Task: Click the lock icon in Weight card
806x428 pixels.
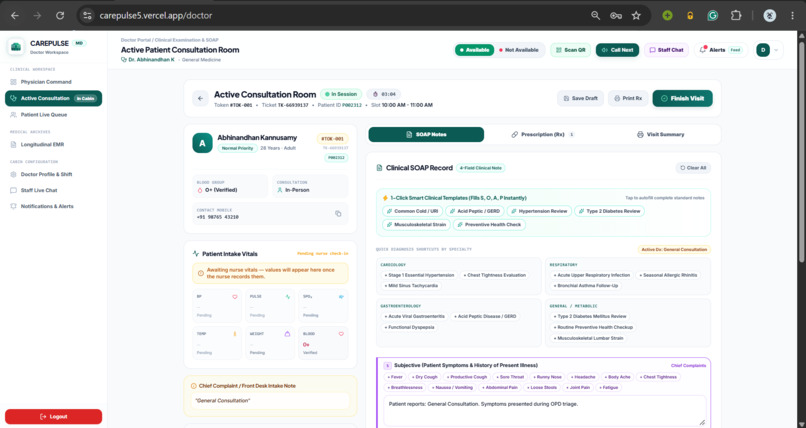Action: coord(287,334)
